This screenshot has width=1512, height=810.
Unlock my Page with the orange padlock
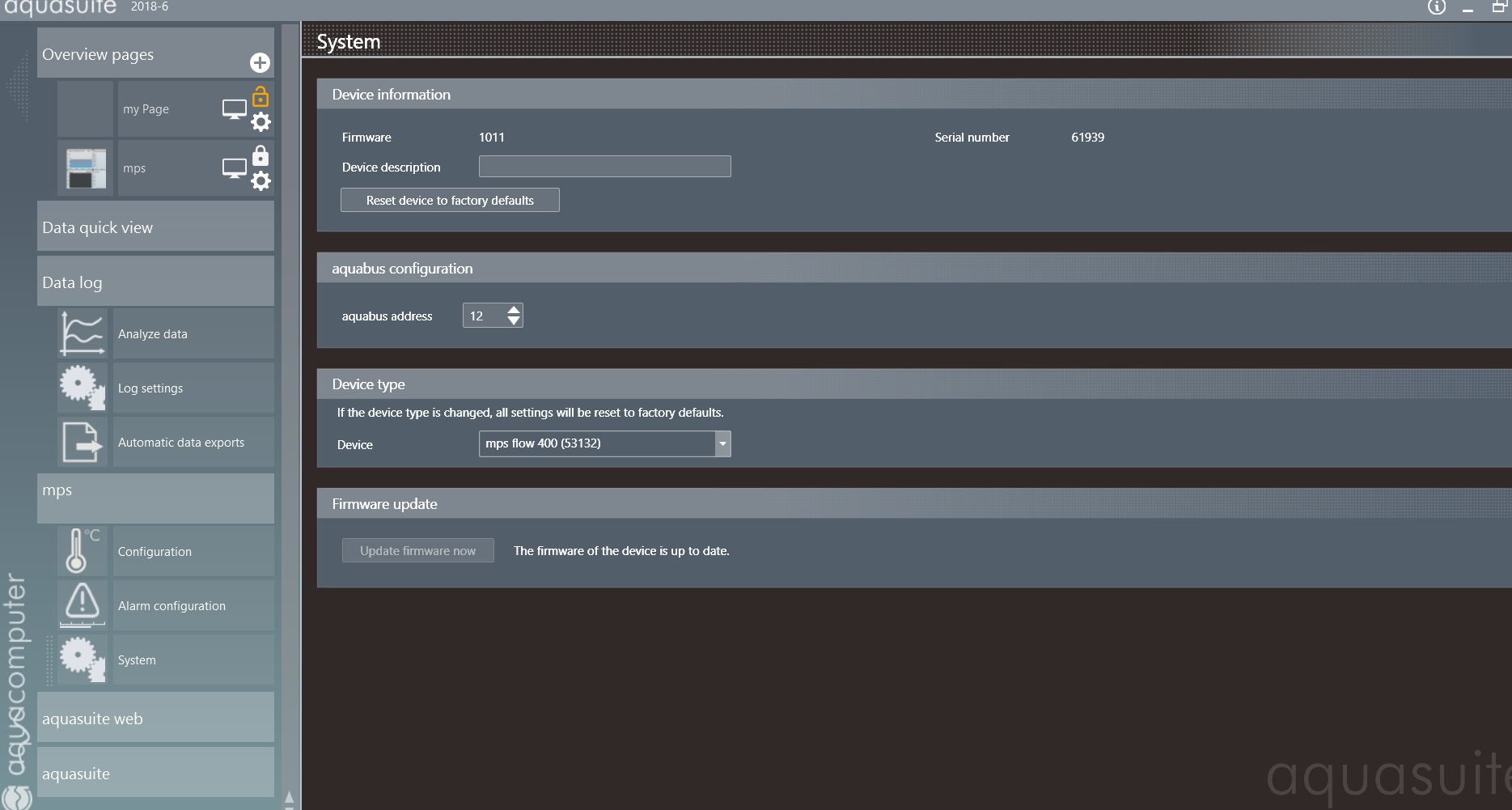coord(260,97)
